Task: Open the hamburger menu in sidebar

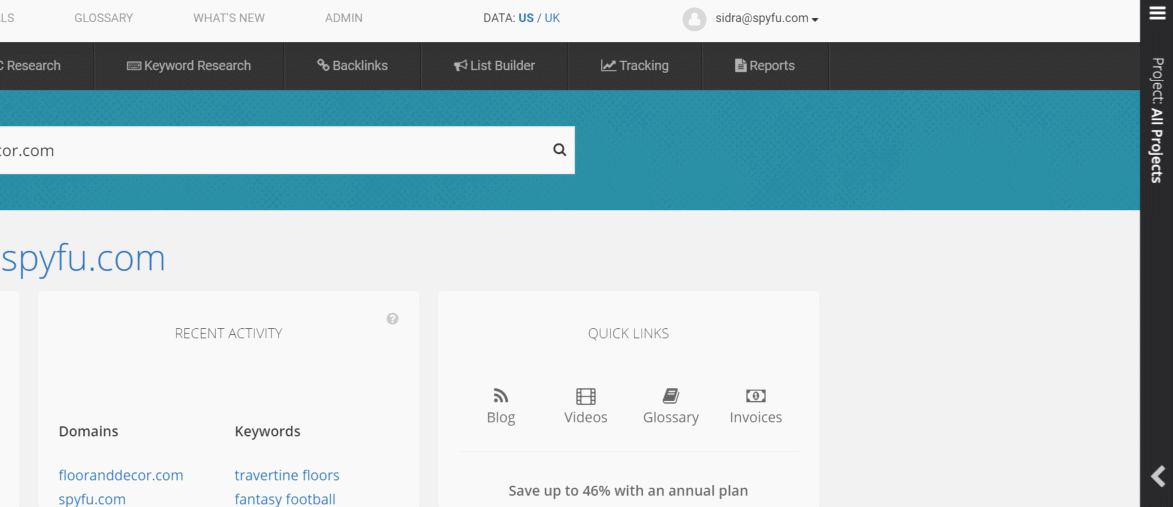Action: [1157, 13]
